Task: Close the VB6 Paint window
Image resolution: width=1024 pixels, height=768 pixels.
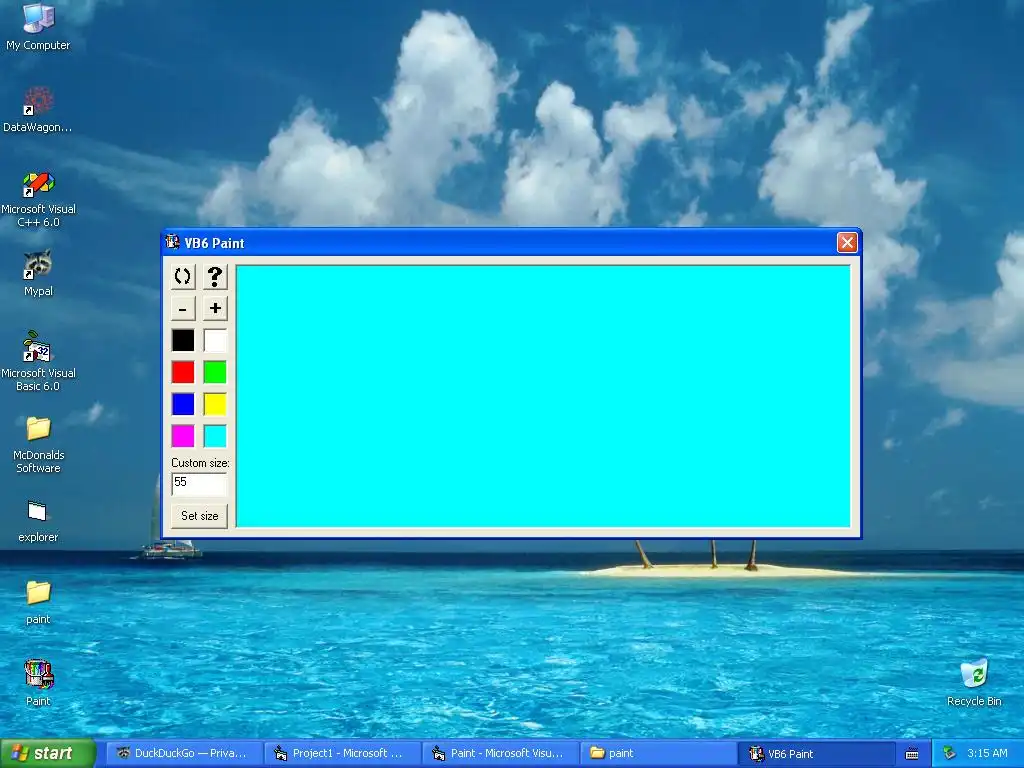Action: click(x=847, y=243)
